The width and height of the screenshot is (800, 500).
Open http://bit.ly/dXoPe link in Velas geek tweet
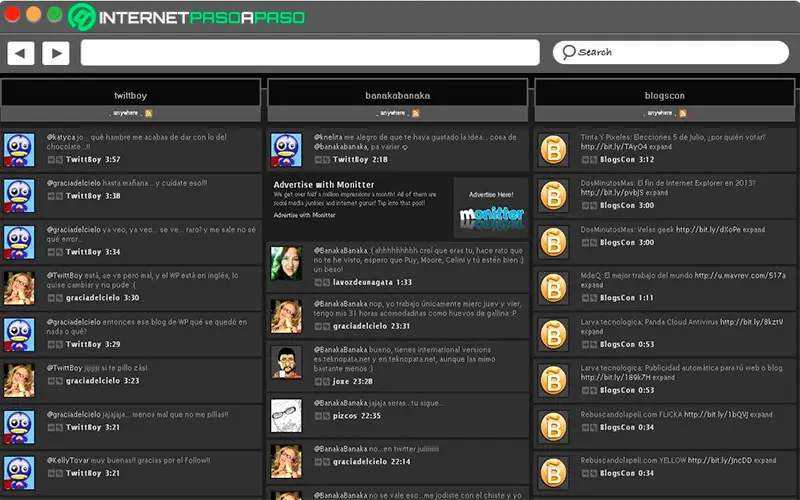point(708,230)
